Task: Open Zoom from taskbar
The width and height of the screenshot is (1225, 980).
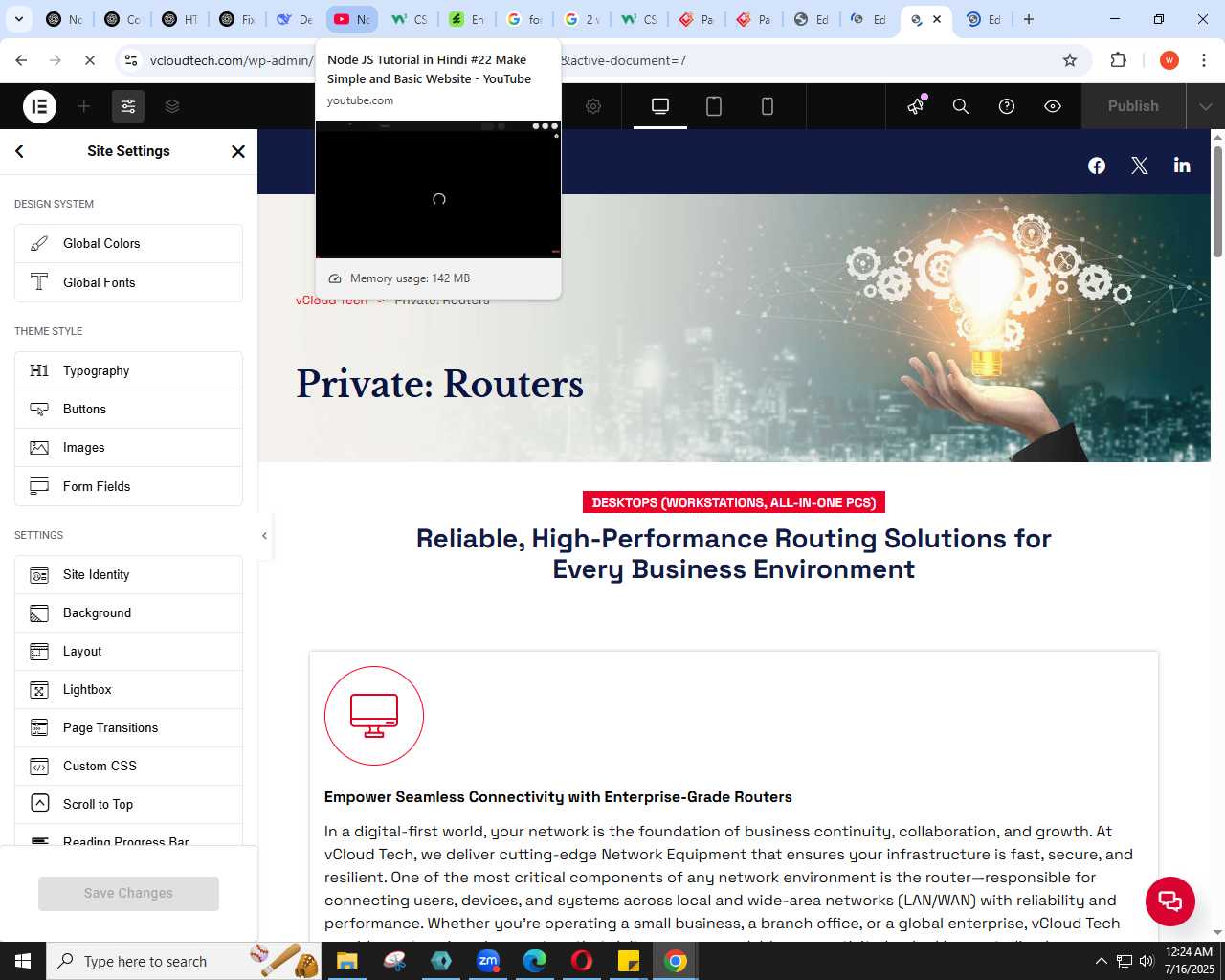Action: (x=488, y=961)
